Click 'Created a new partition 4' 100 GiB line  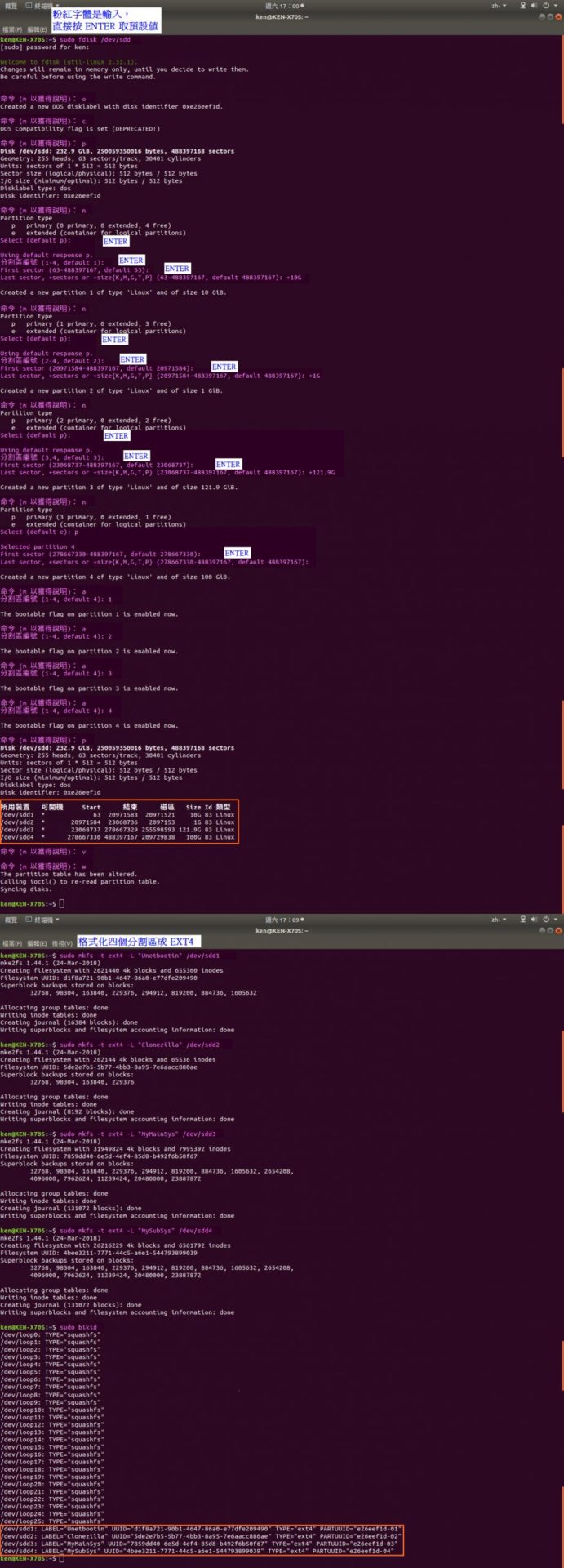115,577
